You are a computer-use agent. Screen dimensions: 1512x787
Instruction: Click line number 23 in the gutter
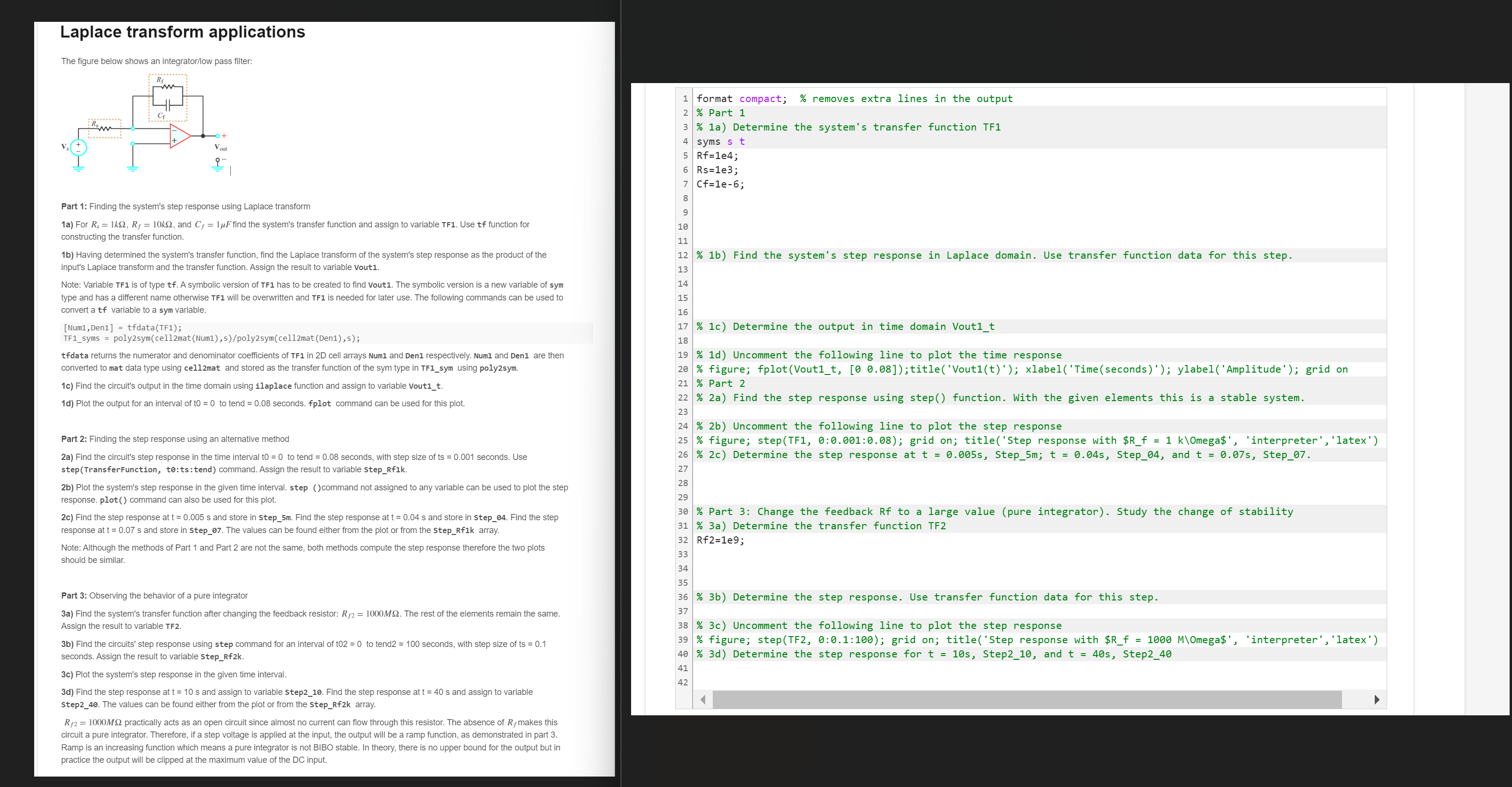[x=682, y=412]
